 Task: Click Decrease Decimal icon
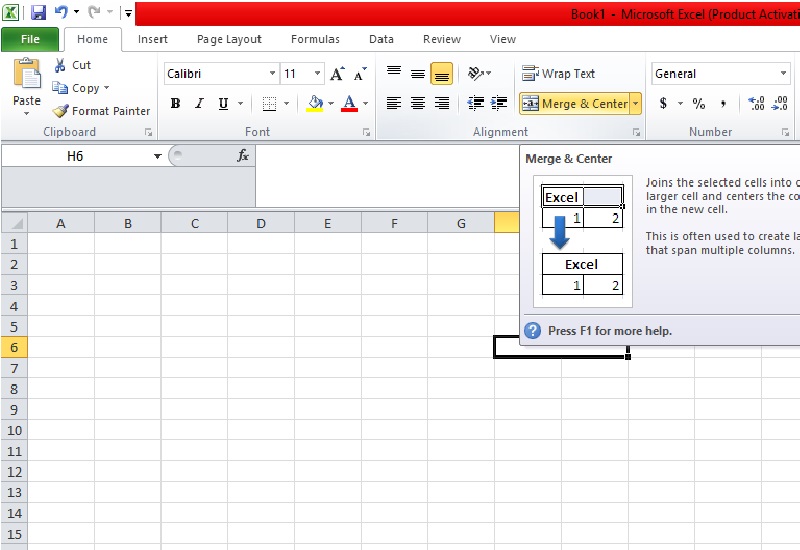pos(780,104)
